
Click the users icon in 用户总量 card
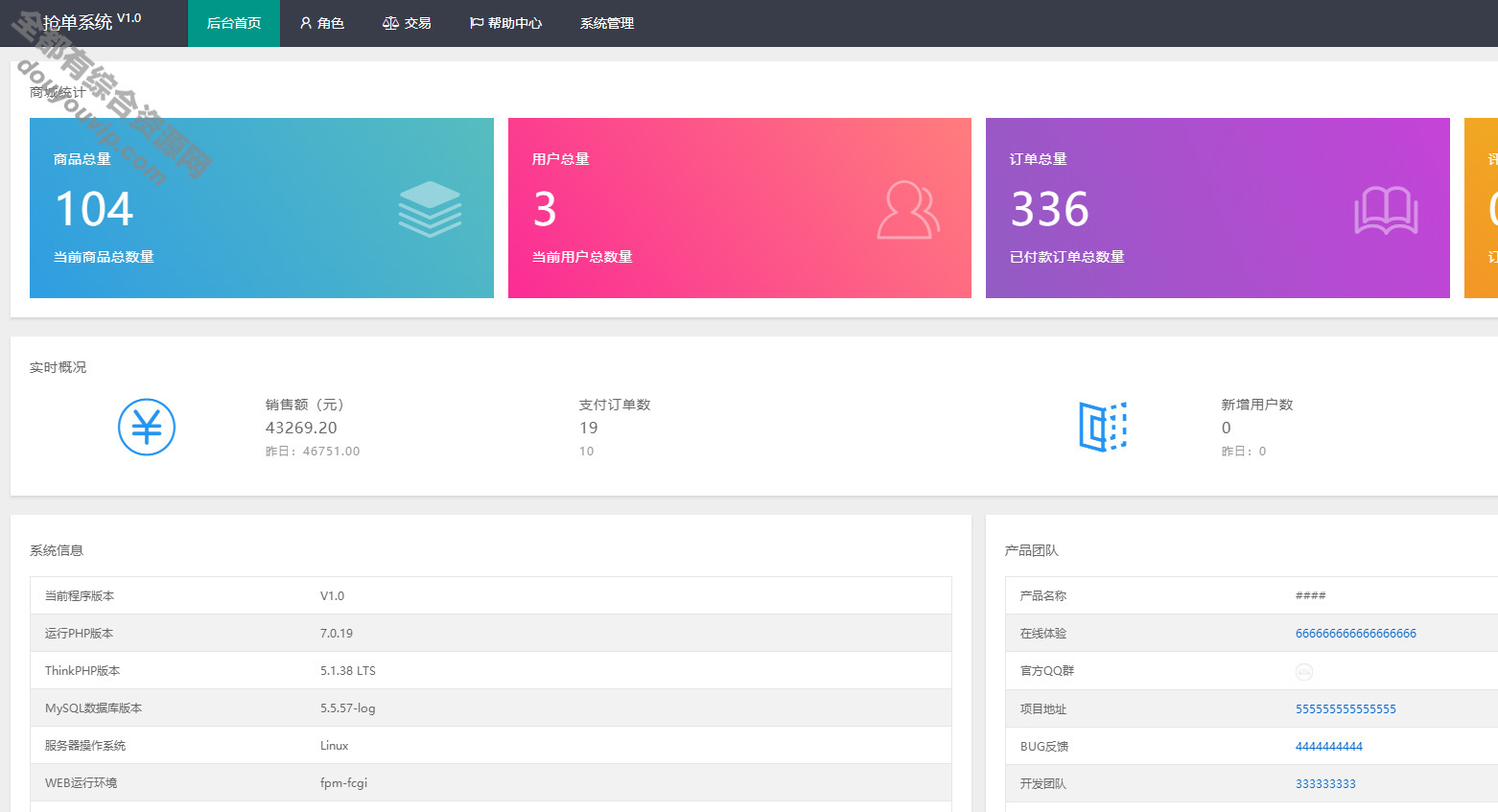tap(908, 210)
